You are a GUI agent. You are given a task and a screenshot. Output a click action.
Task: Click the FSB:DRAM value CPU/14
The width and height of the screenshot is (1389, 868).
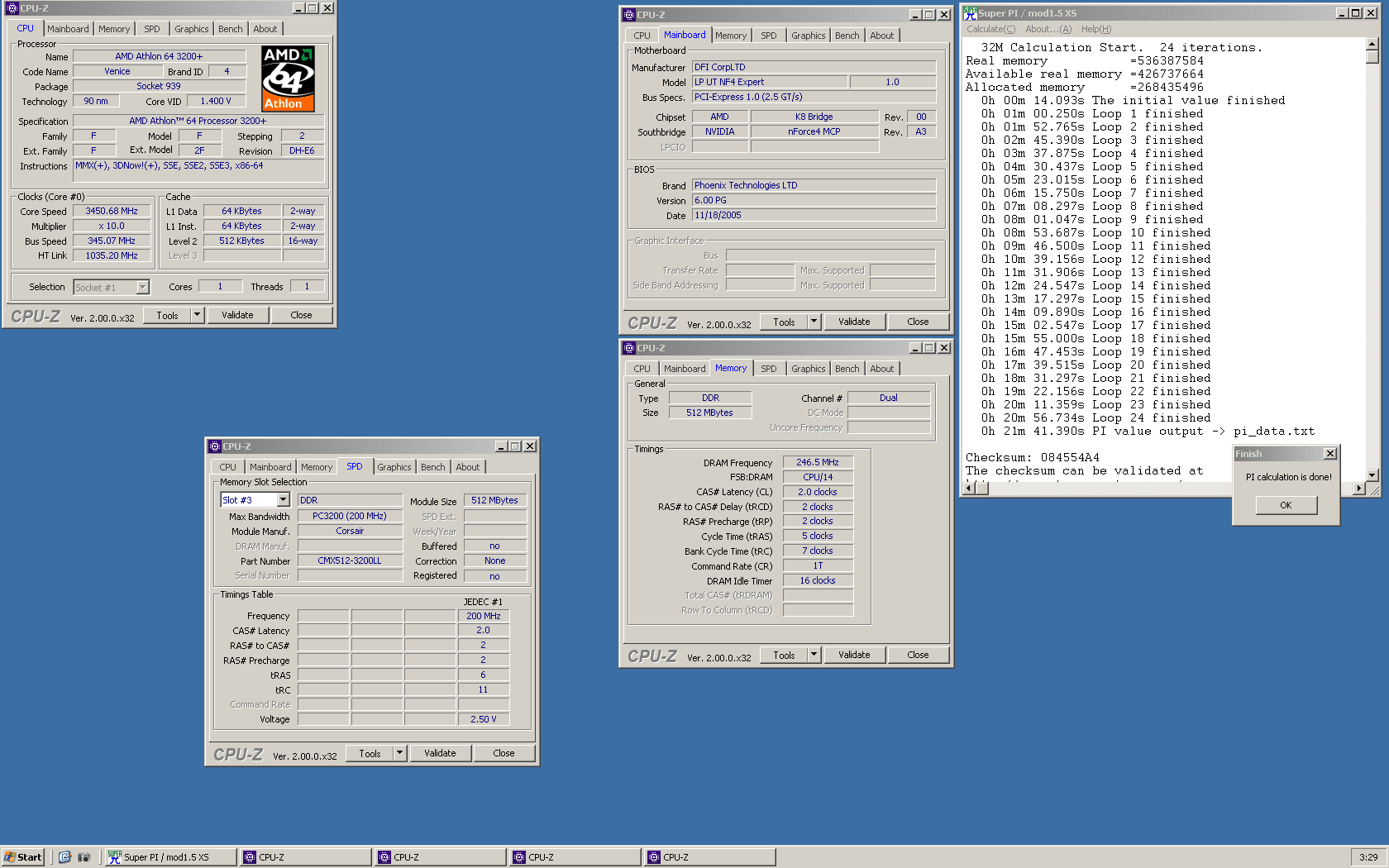(x=818, y=477)
